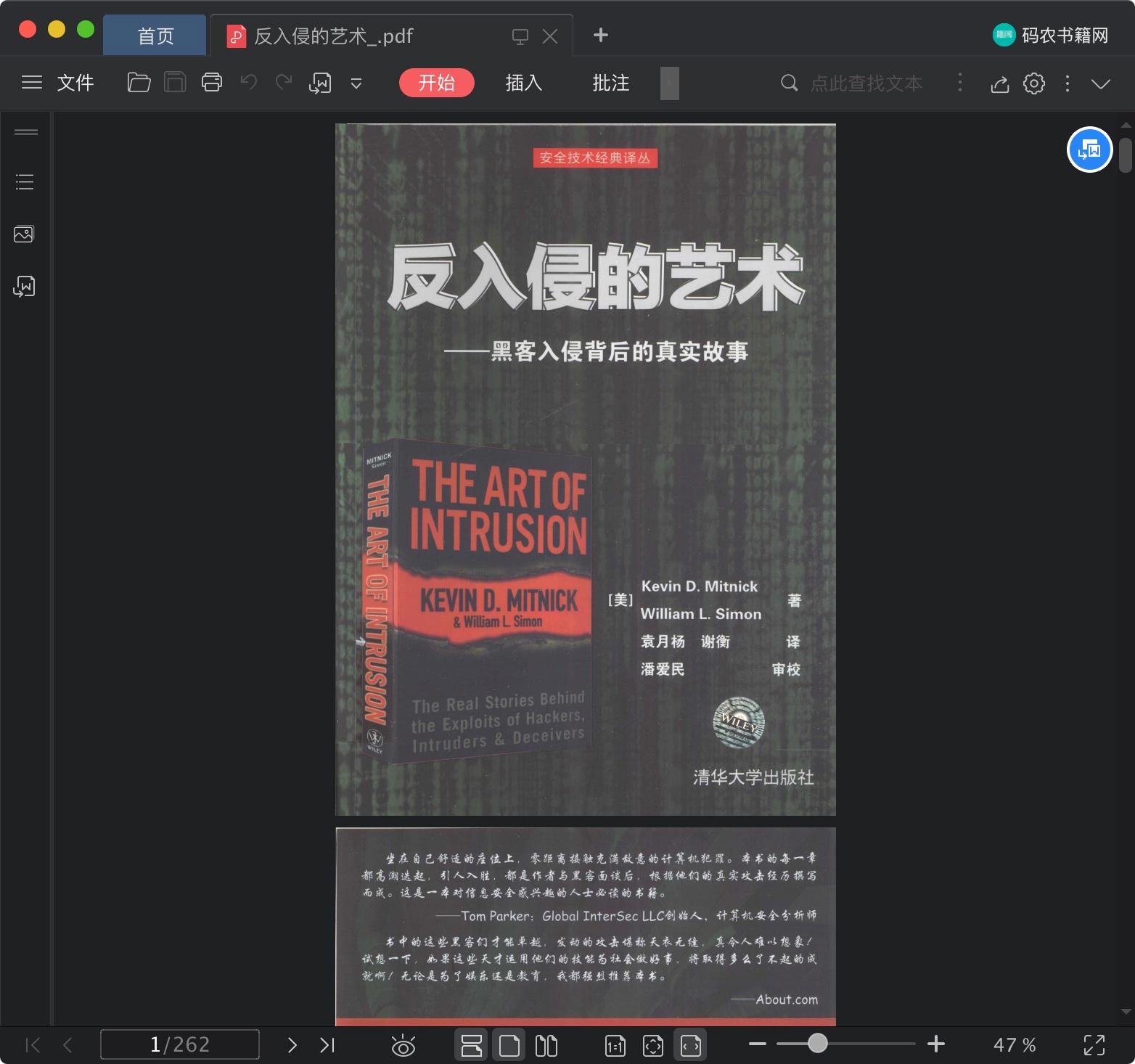Click the sidebar convert document icon
Image resolution: width=1135 pixels, height=1064 pixels.
pyautogui.click(x=24, y=287)
